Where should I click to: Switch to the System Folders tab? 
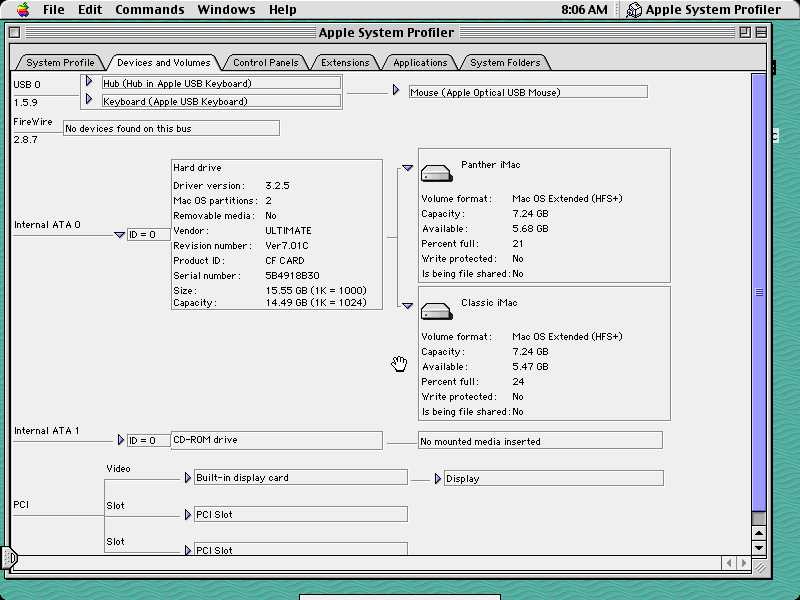coord(505,63)
